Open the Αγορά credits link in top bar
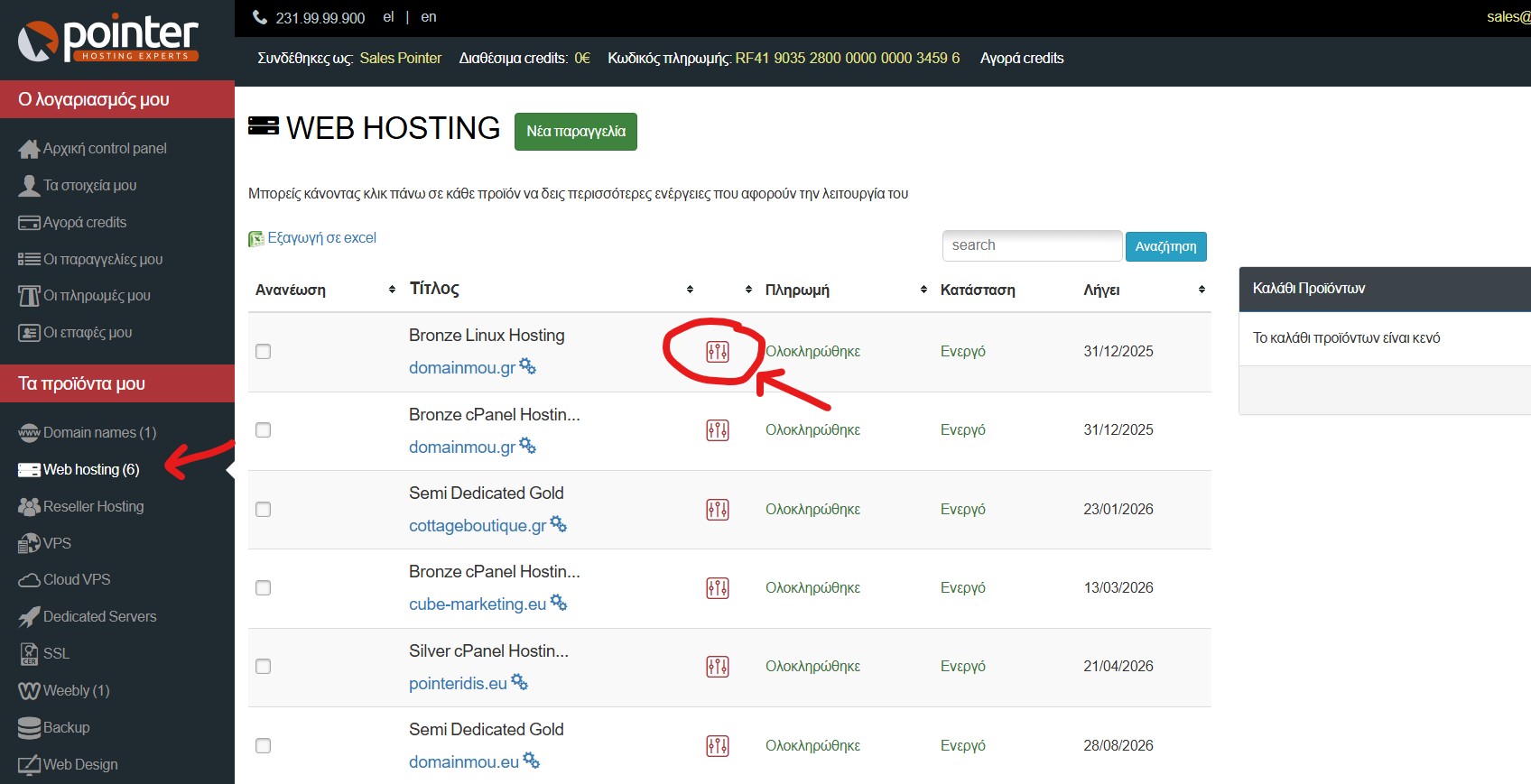 click(x=1022, y=59)
